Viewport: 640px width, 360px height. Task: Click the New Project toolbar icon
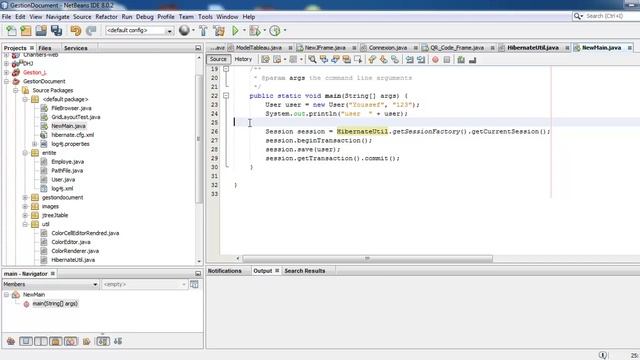(x=26, y=31)
